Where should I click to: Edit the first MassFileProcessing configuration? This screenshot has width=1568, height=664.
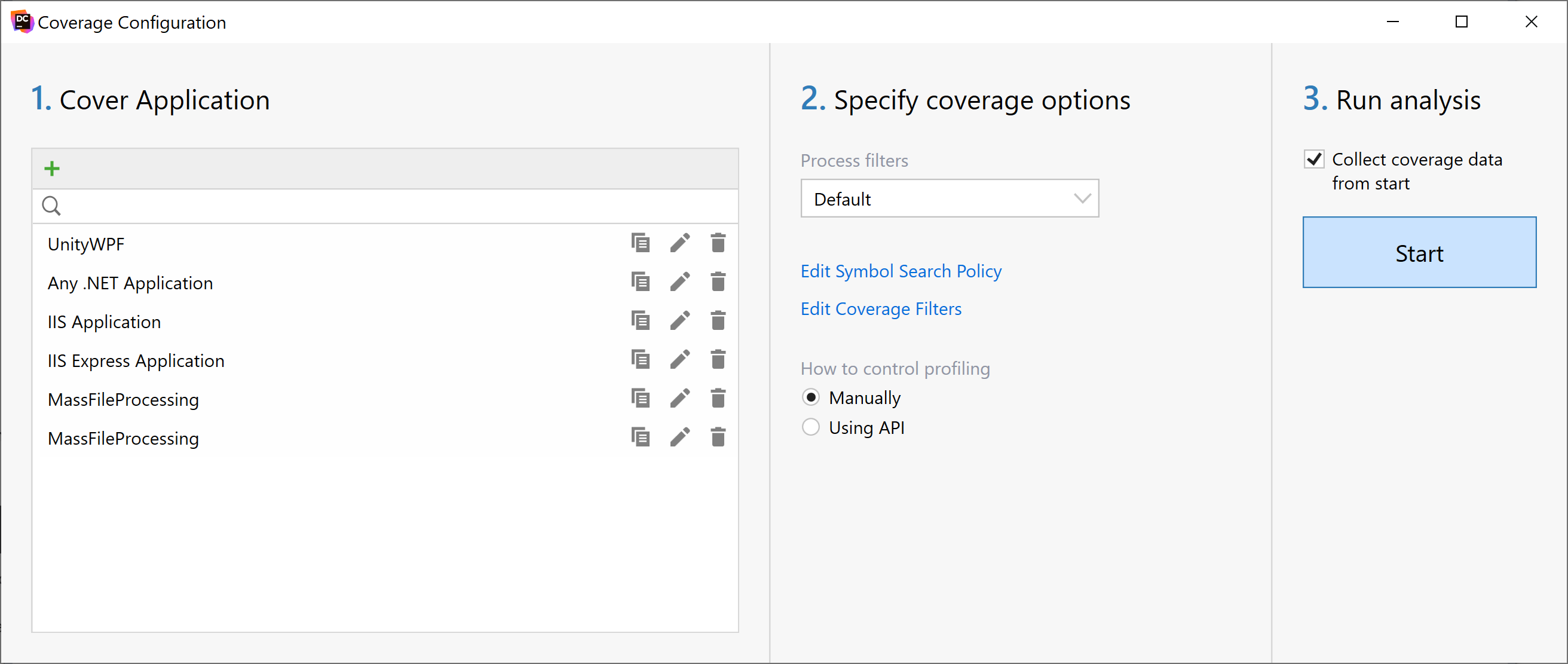coord(679,398)
